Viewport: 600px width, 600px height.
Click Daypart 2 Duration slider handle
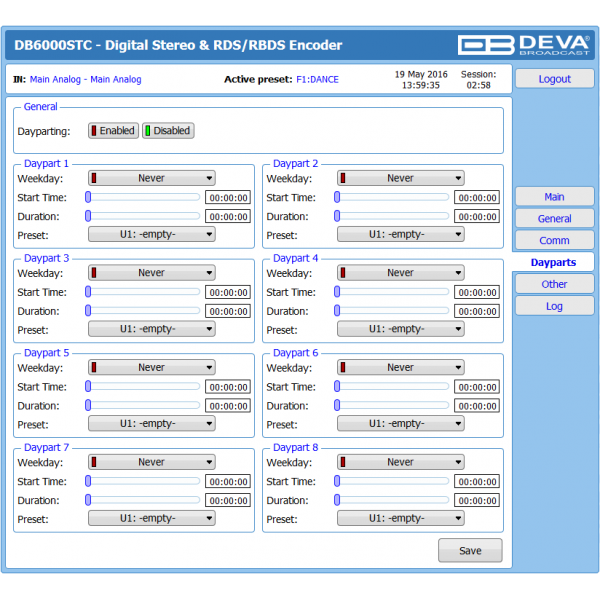337,216
